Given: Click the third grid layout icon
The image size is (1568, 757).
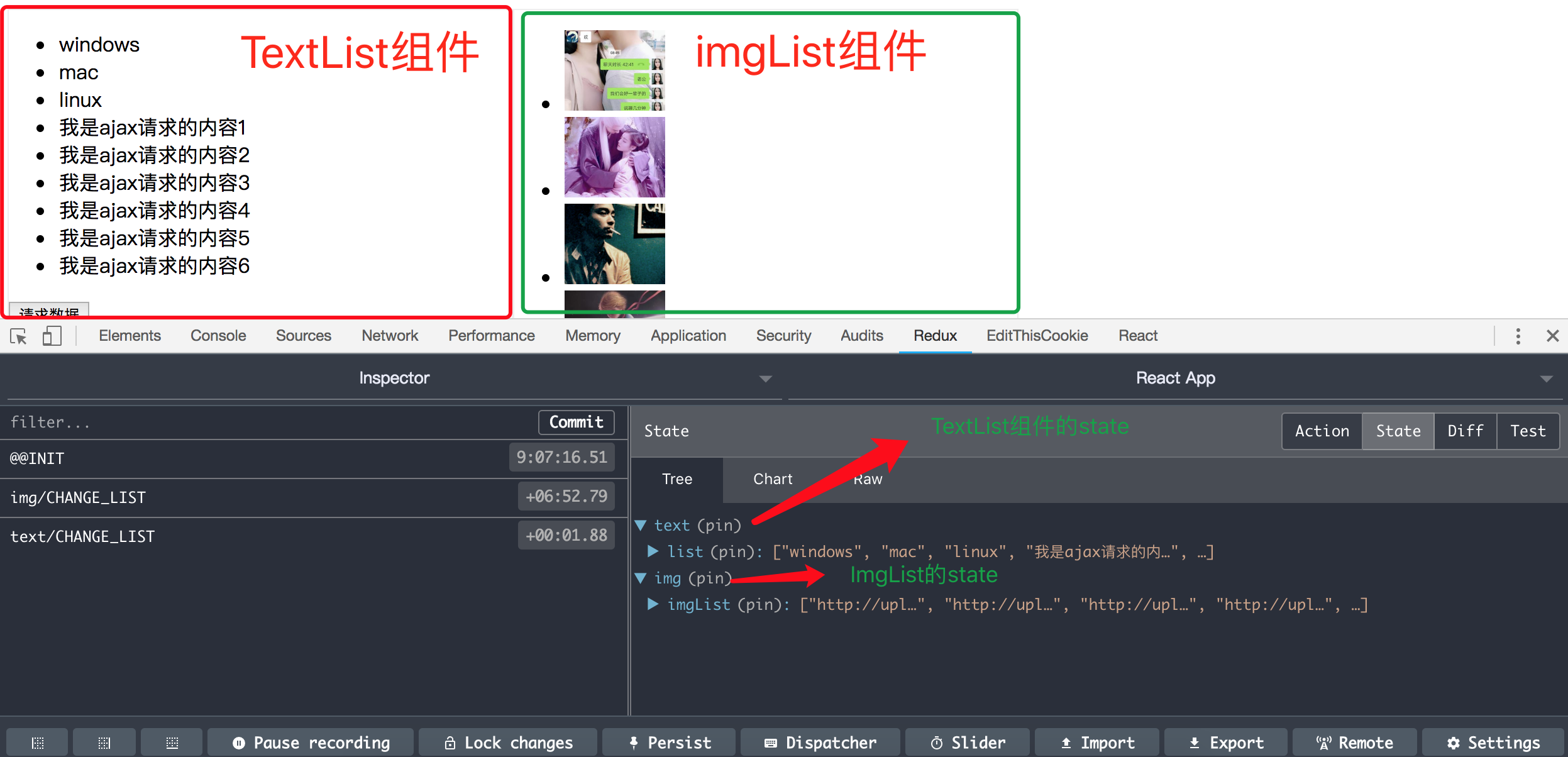Looking at the screenshot, I should click(172, 743).
